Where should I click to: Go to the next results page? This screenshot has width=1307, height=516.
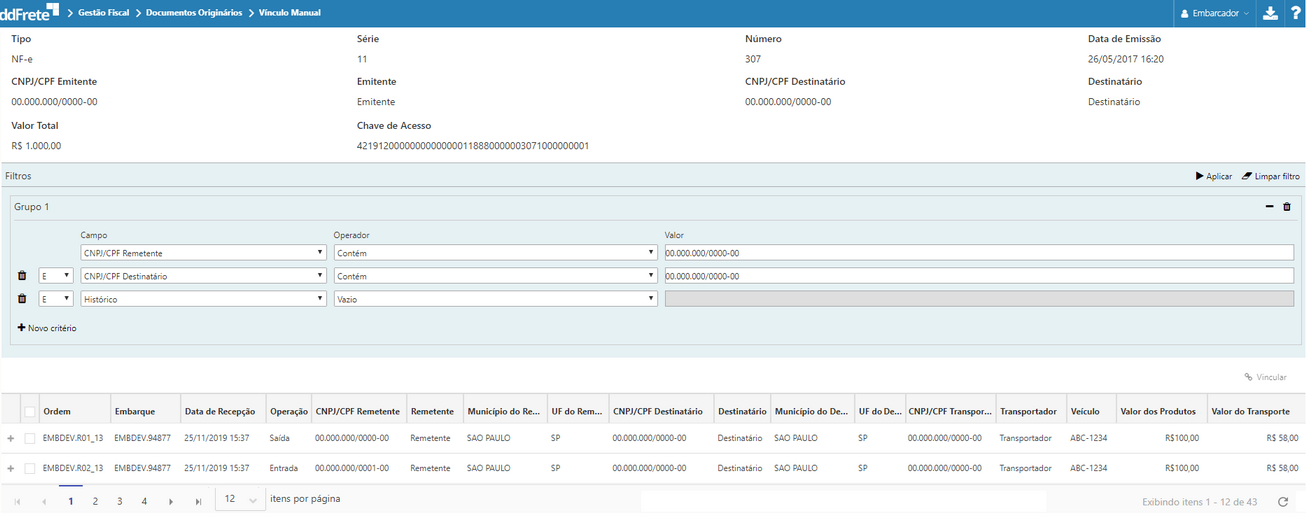[171, 501]
